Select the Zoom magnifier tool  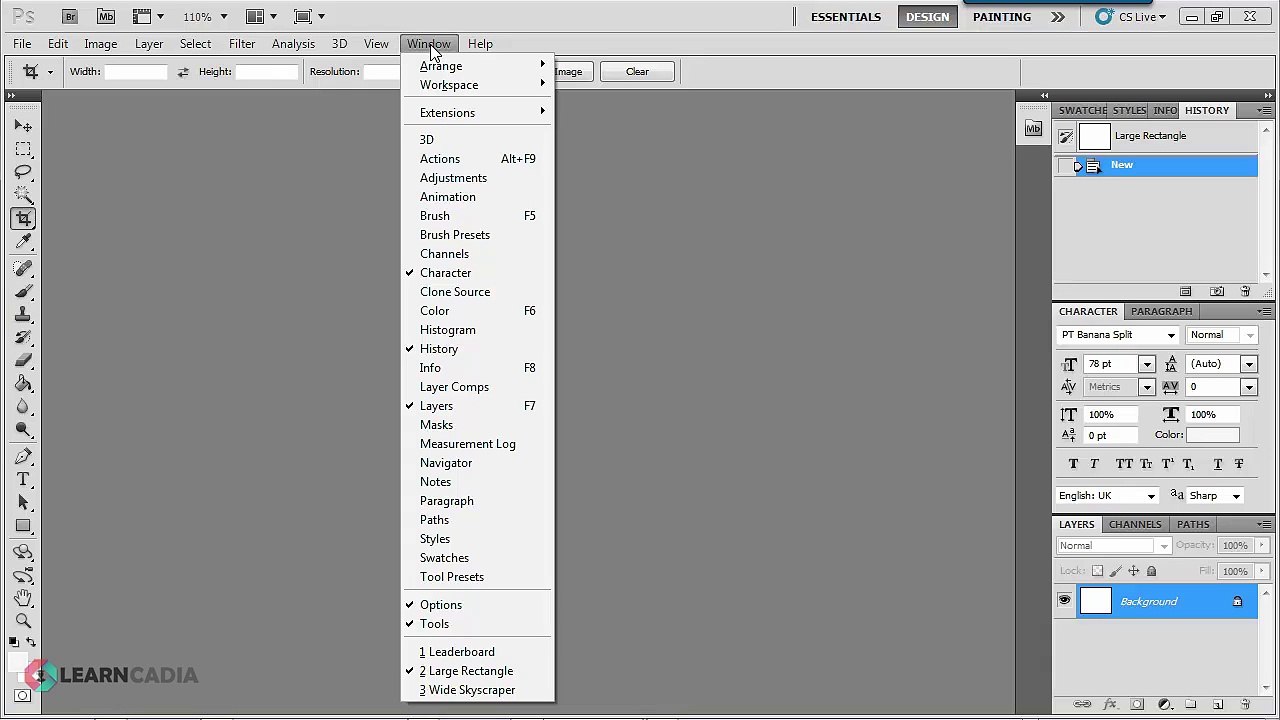[x=23, y=620]
